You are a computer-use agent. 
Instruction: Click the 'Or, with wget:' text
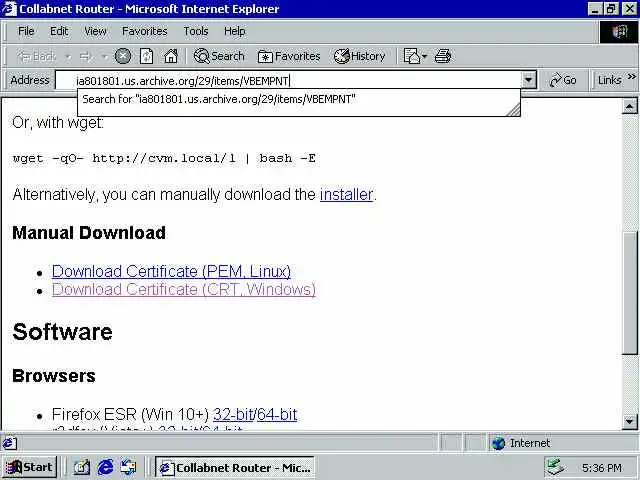click(58, 122)
